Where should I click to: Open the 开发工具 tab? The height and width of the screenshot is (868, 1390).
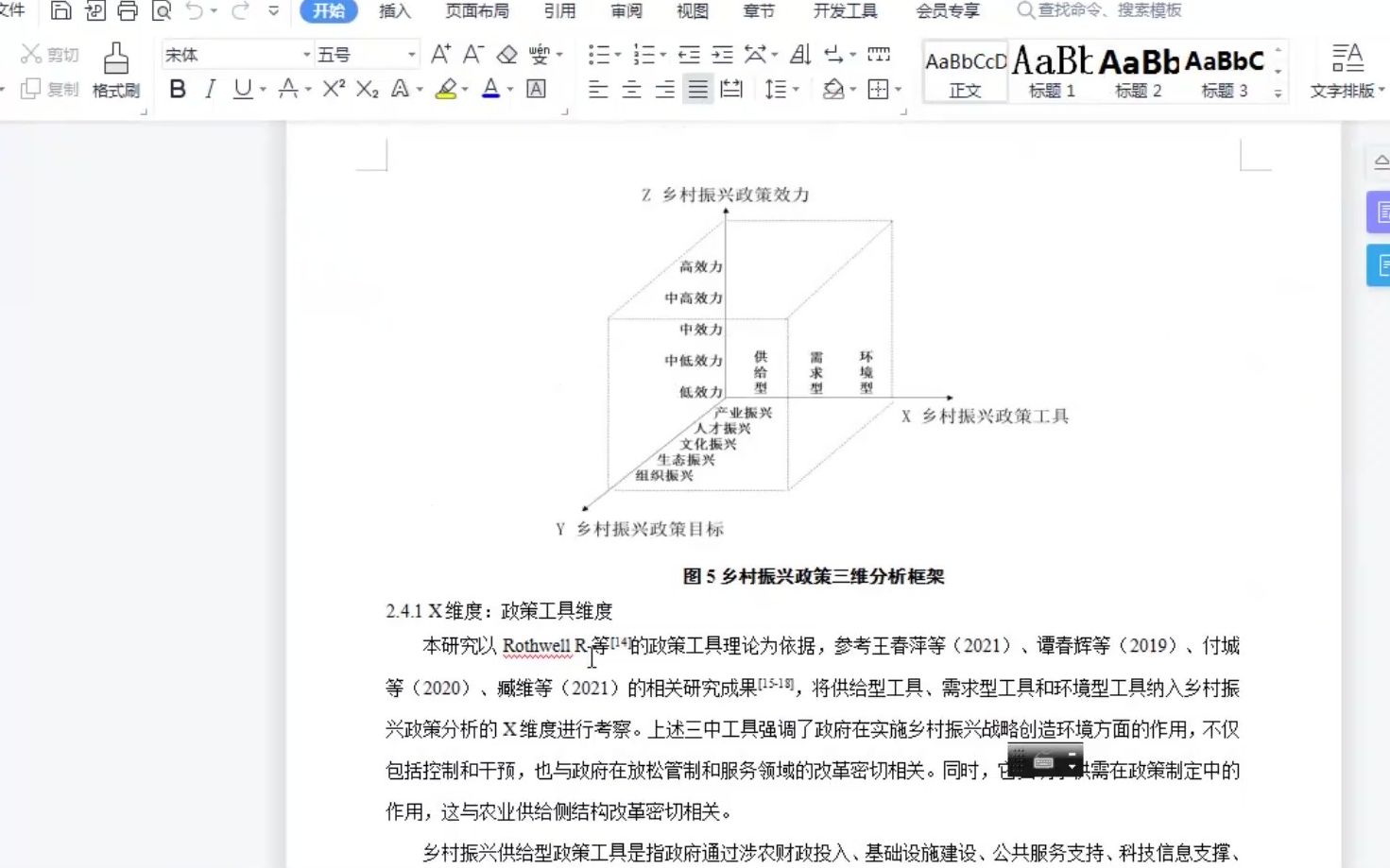pos(846,11)
